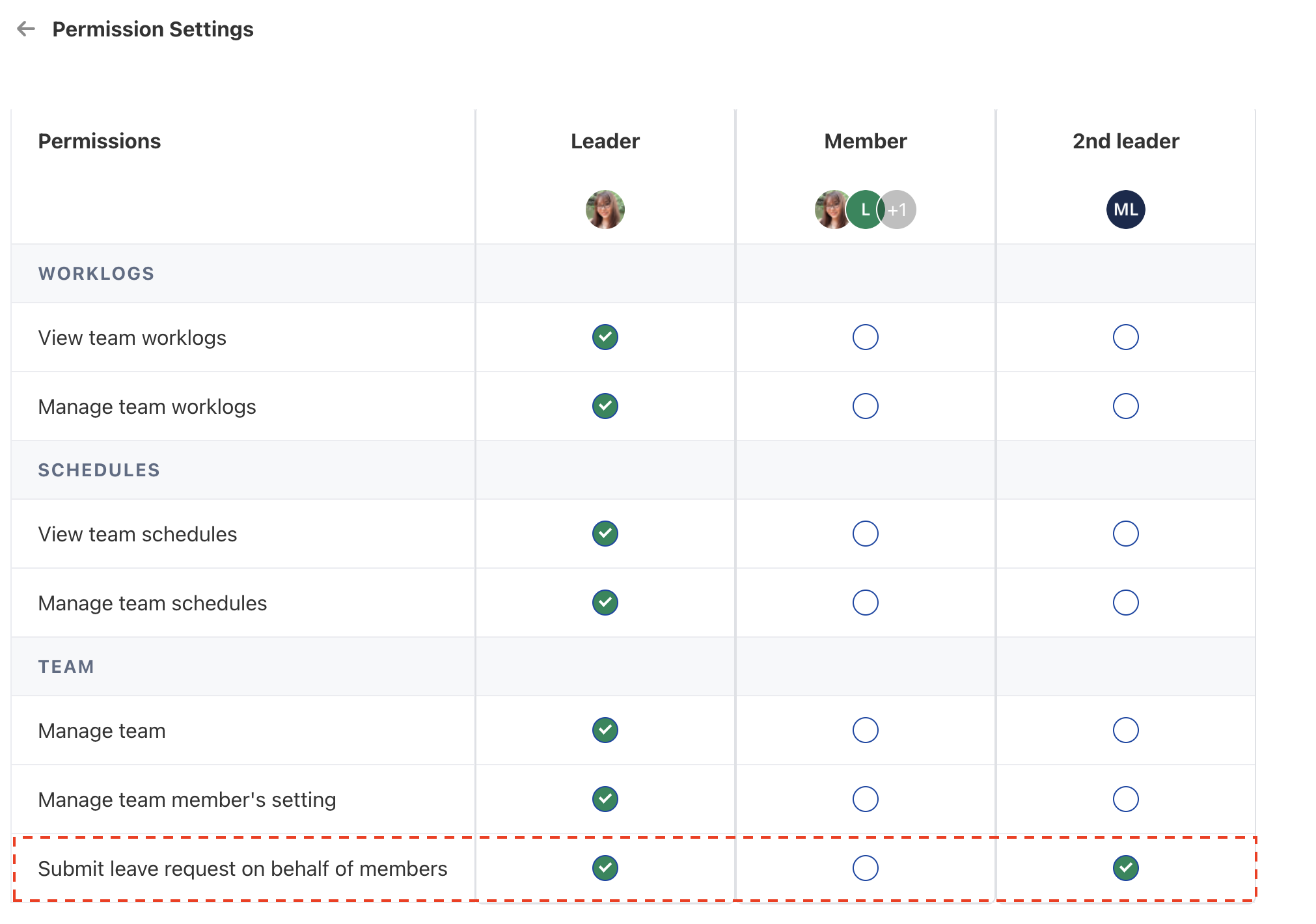The width and height of the screenshot is (1316, 924).
Task: Enable Manage team member's setting for Member
Action: [865, 799]
